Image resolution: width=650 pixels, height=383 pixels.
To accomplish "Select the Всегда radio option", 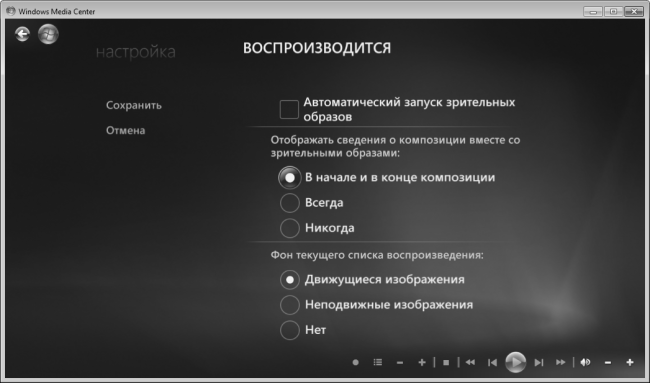I will 289,203.
